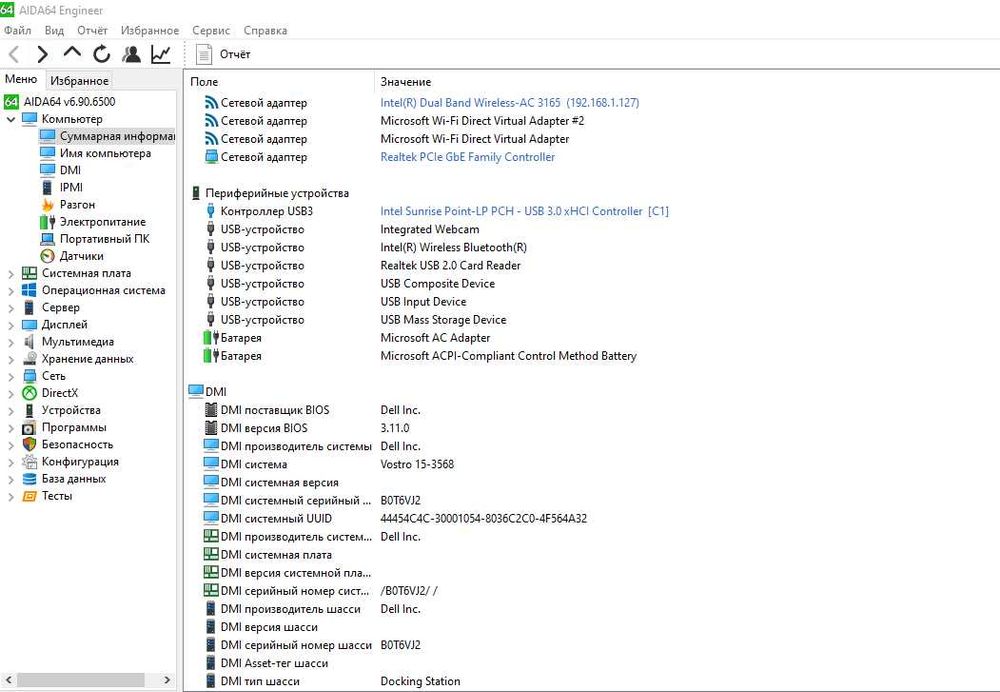Viewport: 1000px width, 692px height.
Task: Select Имя компьютера in the tree
Action: point(105,153)
